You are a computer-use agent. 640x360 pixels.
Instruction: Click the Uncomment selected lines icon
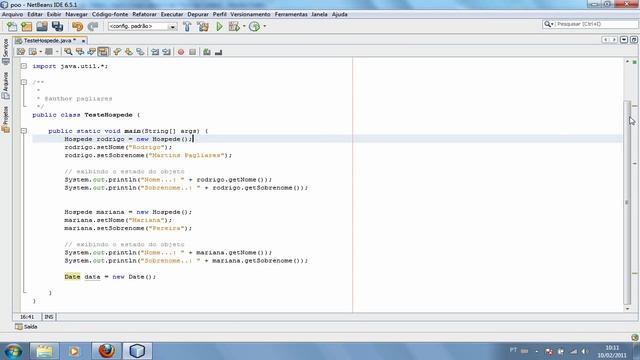(218, 52)
